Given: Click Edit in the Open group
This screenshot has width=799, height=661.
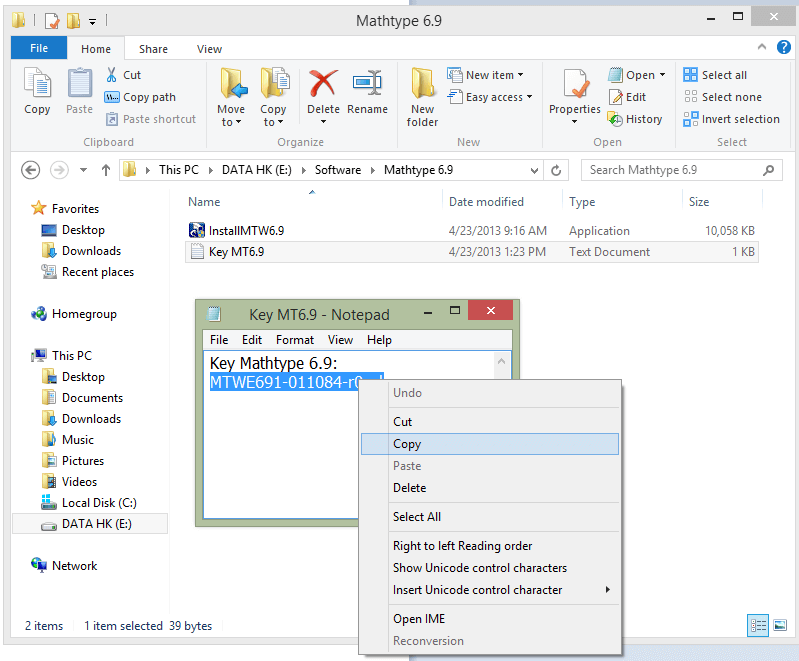Looking at the screenshot, I should coord(627,97).
